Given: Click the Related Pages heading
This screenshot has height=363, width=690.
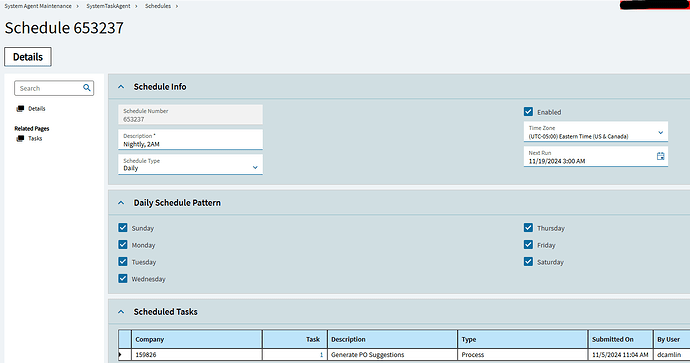Looking at the screenshot, I should (32, 128).
